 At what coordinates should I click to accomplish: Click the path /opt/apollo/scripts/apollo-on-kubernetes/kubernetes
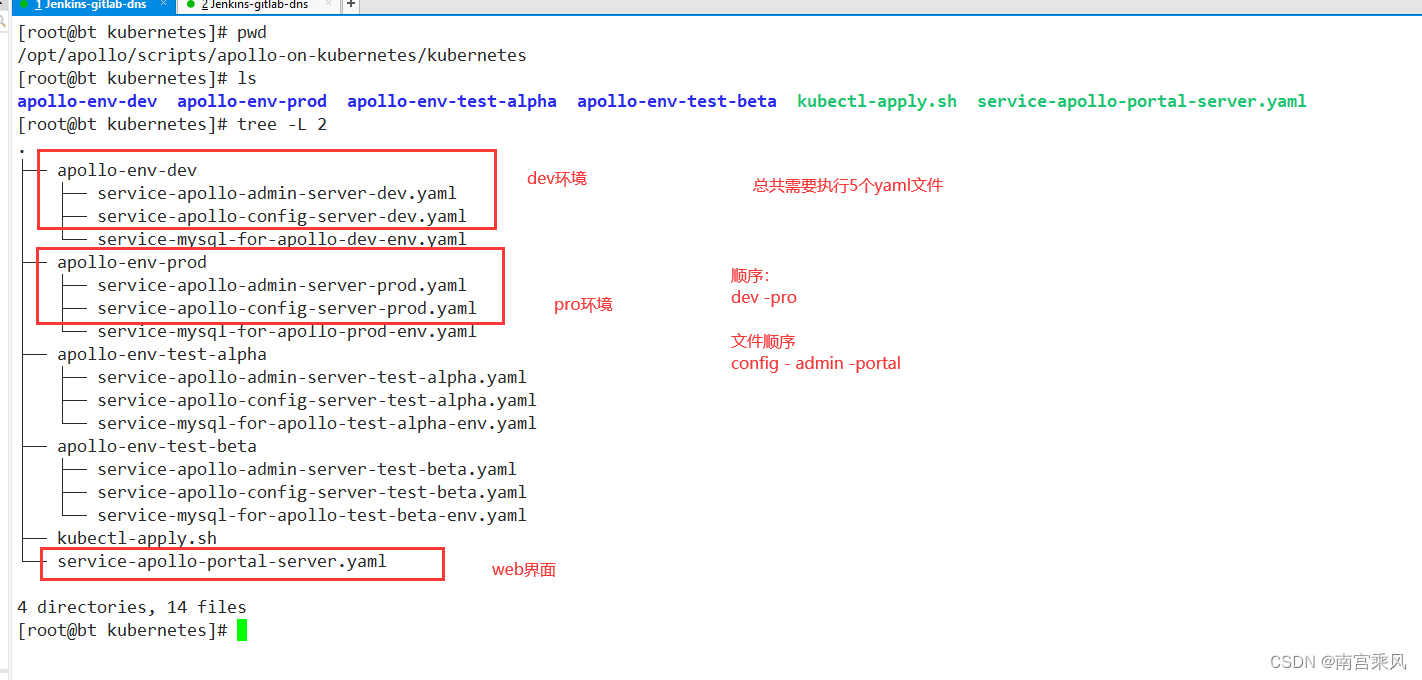point(272,55)
